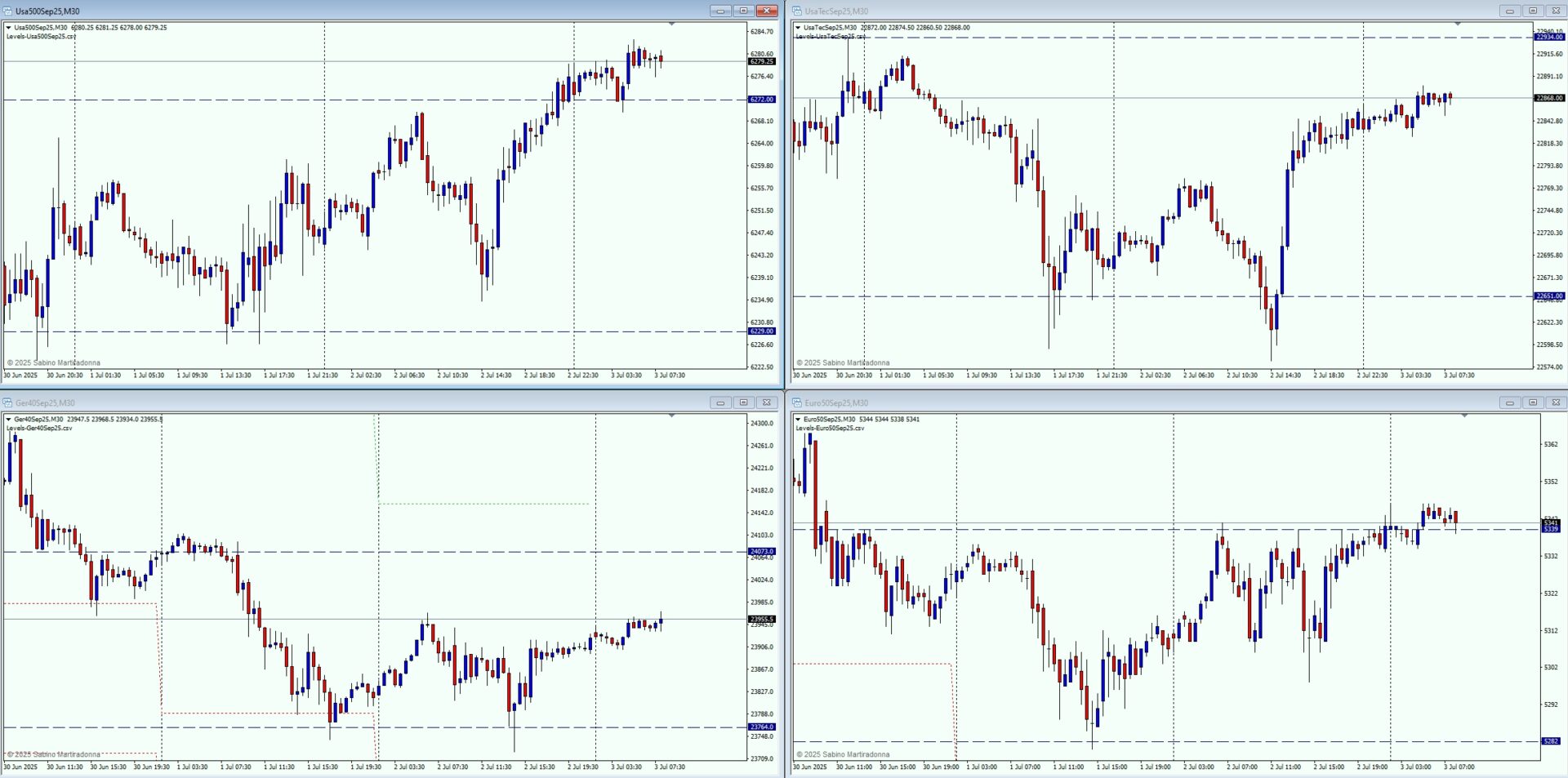Click the 5282 level price label
The height and width of the screenshot is (778, 1568).
1551,741
